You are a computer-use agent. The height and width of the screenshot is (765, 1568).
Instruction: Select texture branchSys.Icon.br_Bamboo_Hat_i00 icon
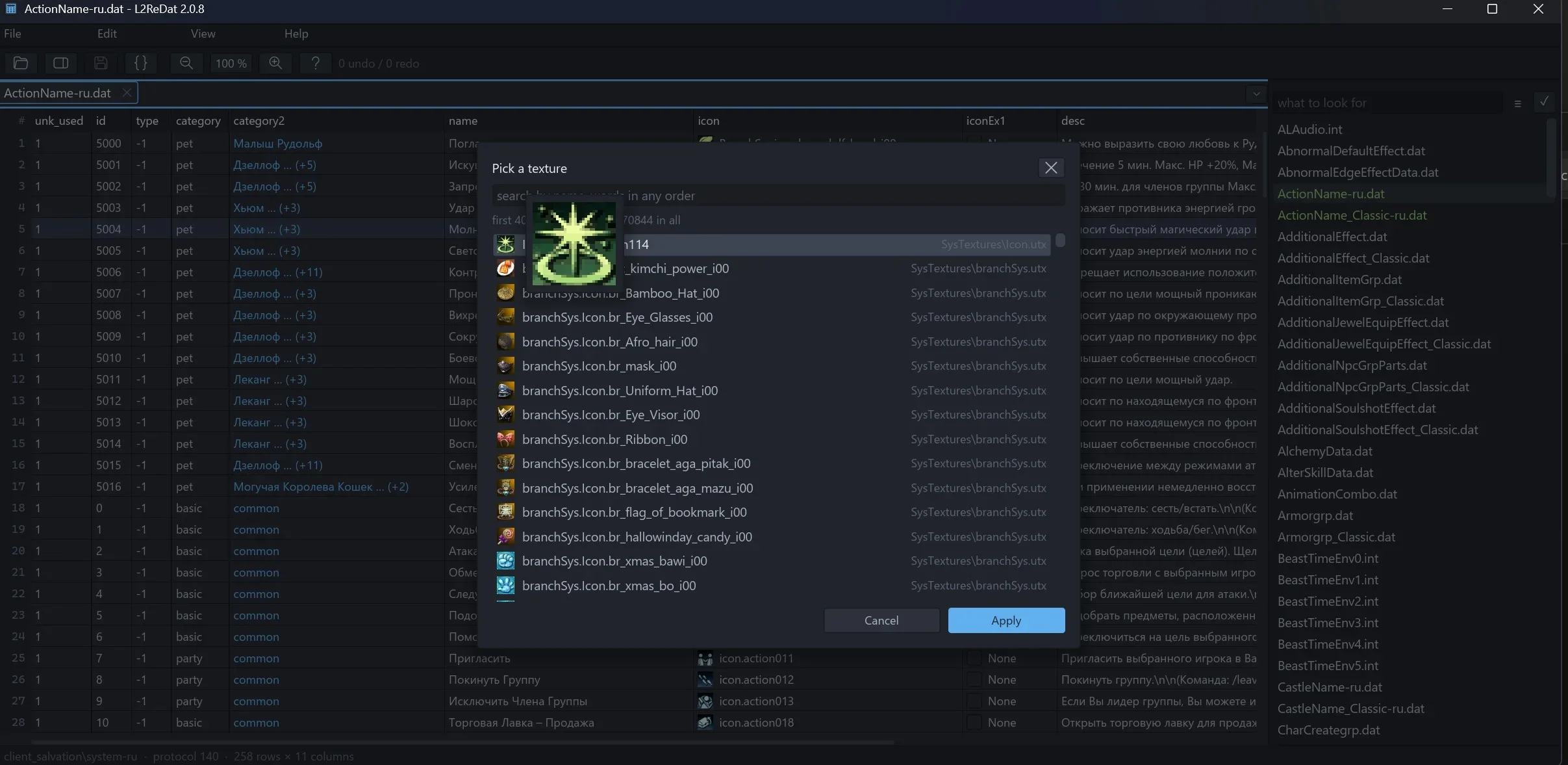pos(506,292)
